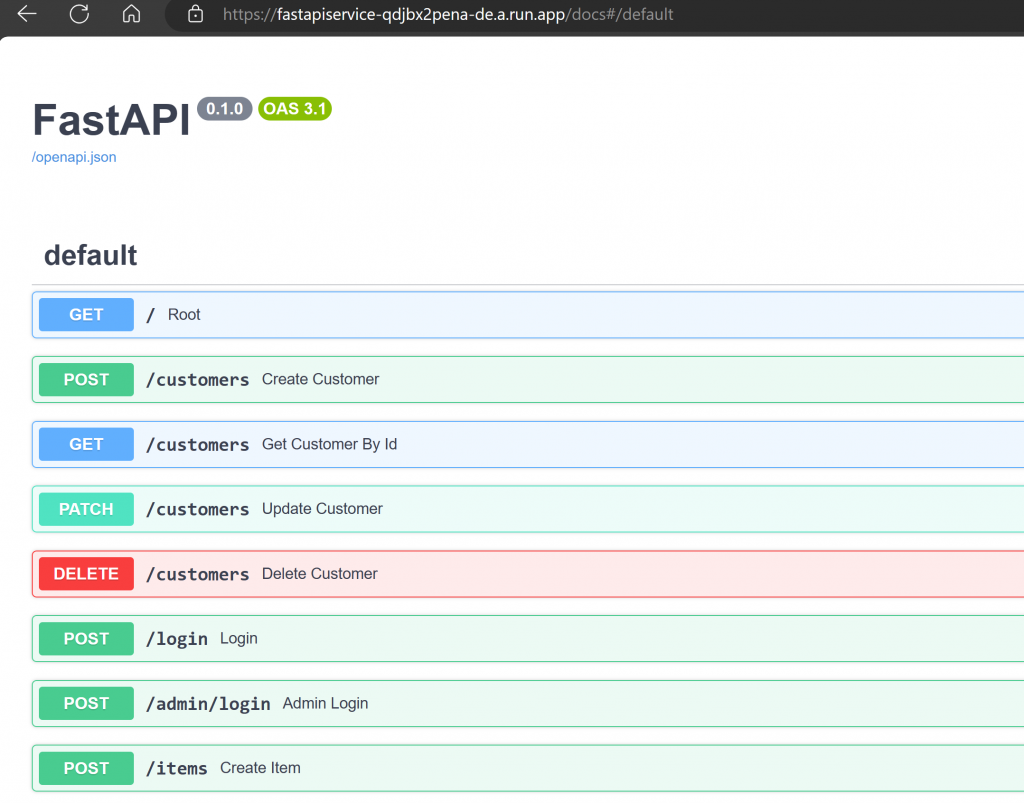Click the FastAPI title heading
The image size is (1024, 803).
pyautogui.click(x=111, y=120)
